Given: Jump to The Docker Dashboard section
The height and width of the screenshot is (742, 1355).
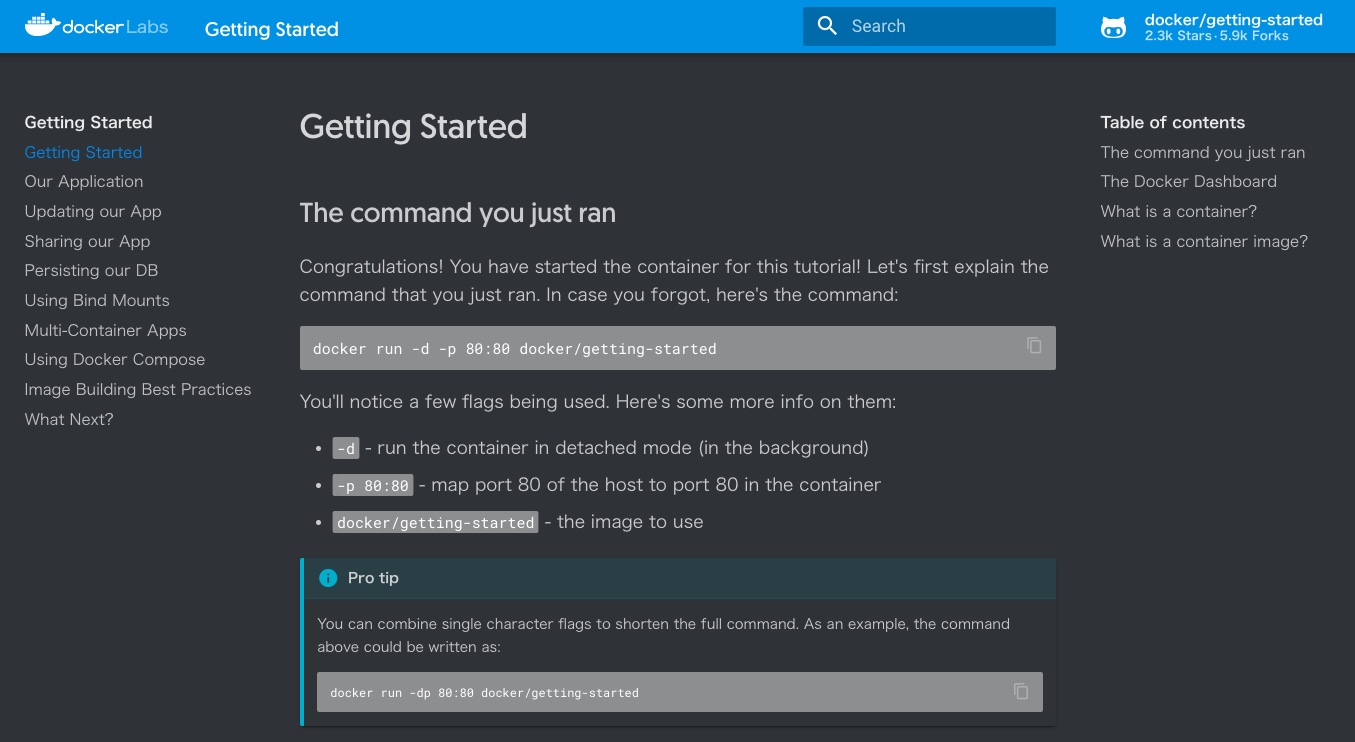Looking at the screenshot, I should coord(1188,182).
